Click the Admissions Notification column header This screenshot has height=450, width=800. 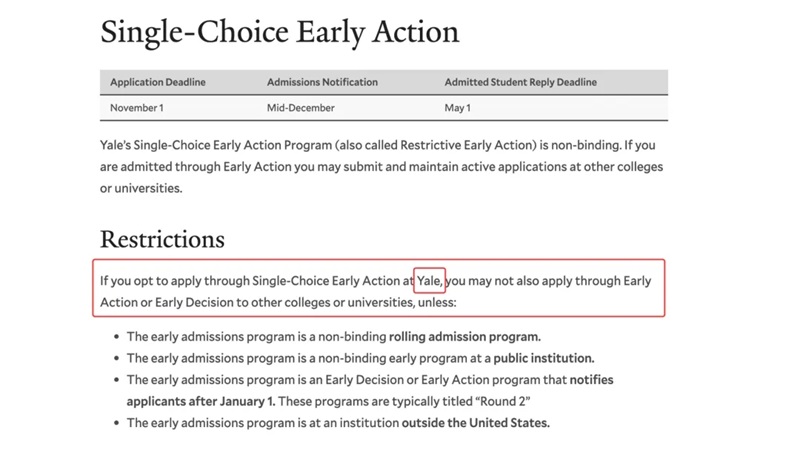pos(322,82)
